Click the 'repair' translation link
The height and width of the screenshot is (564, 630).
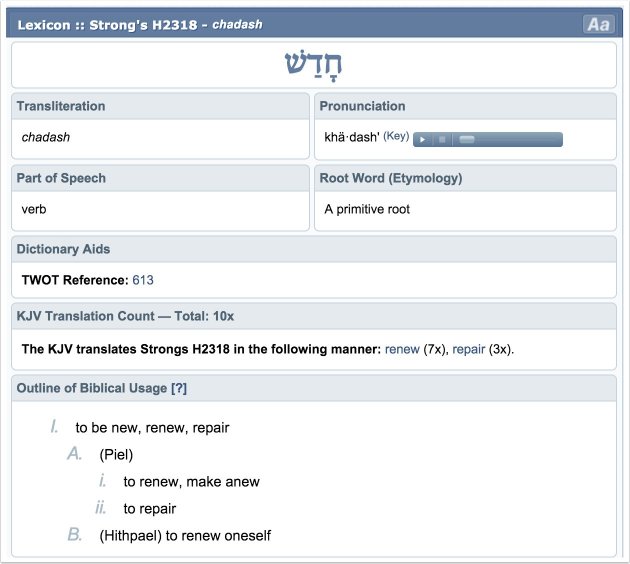[x=468, y=350]
